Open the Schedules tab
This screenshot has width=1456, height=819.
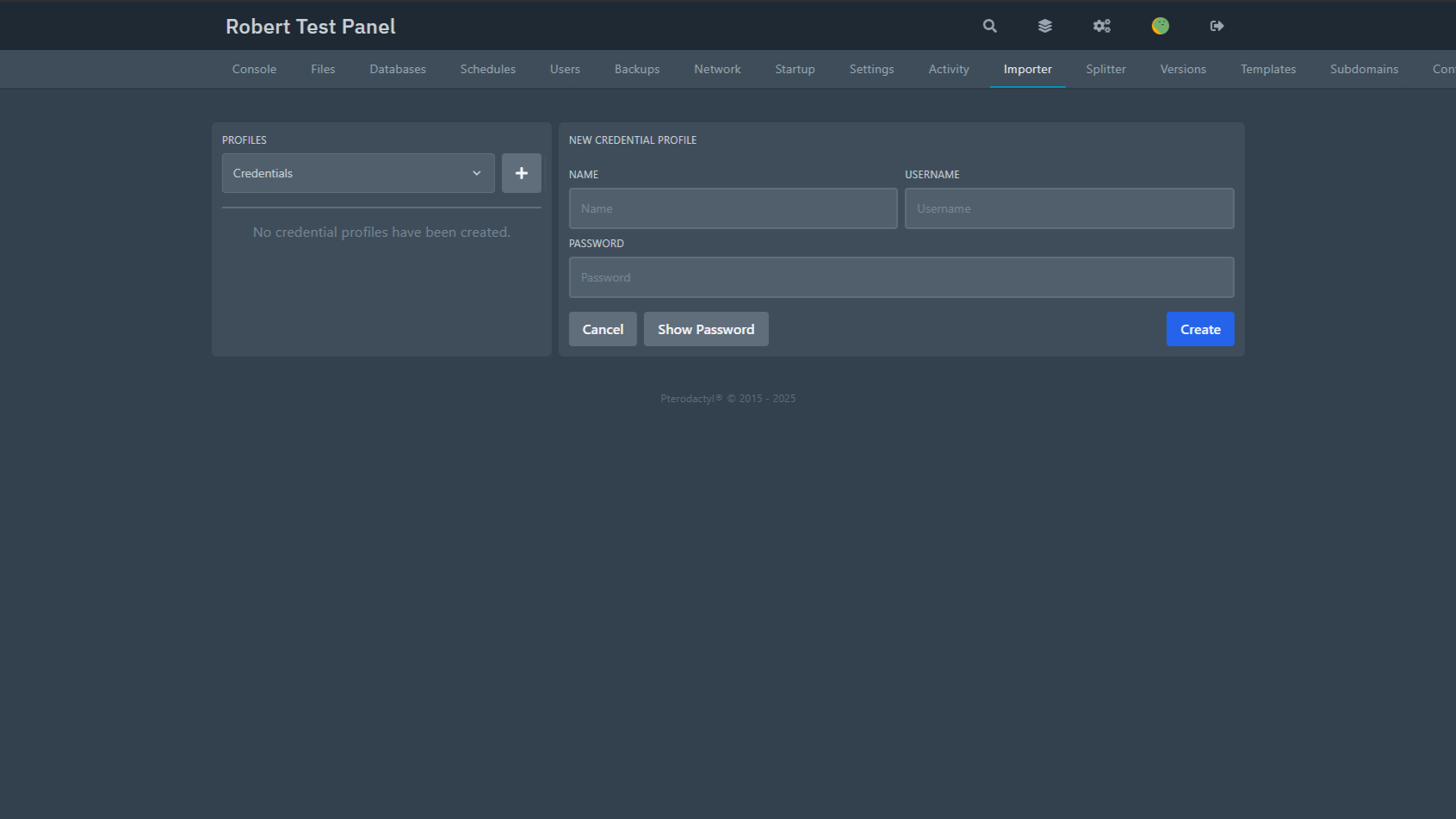(487, 69)
